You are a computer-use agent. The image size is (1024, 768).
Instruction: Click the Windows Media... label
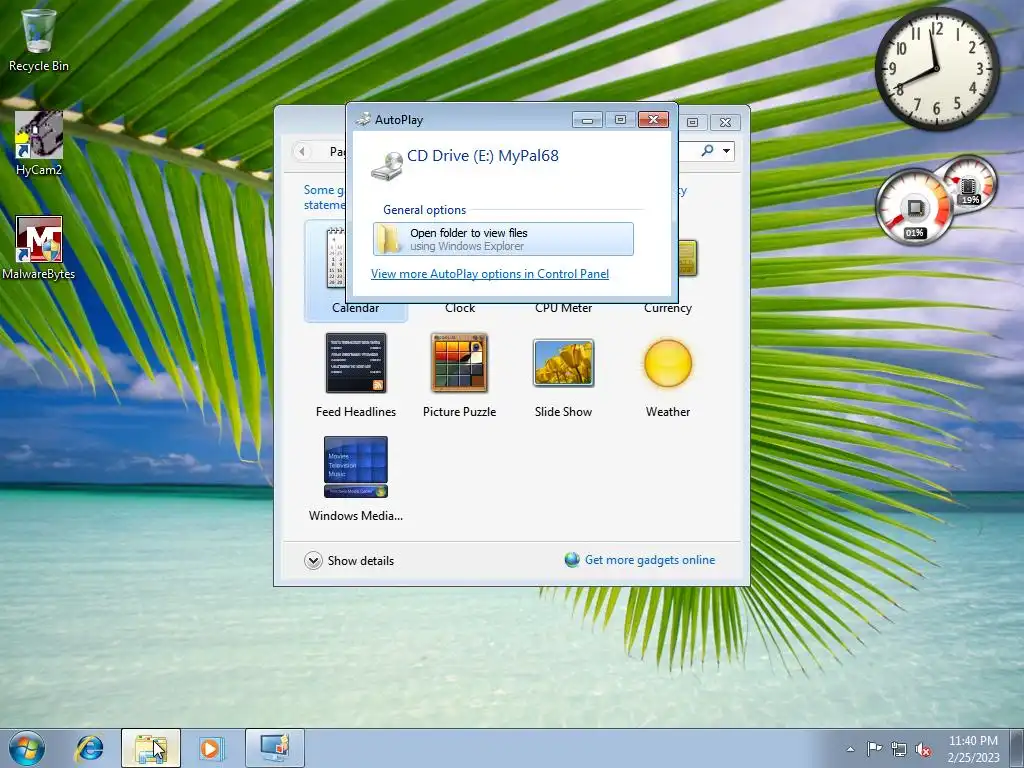coord(356,515)
